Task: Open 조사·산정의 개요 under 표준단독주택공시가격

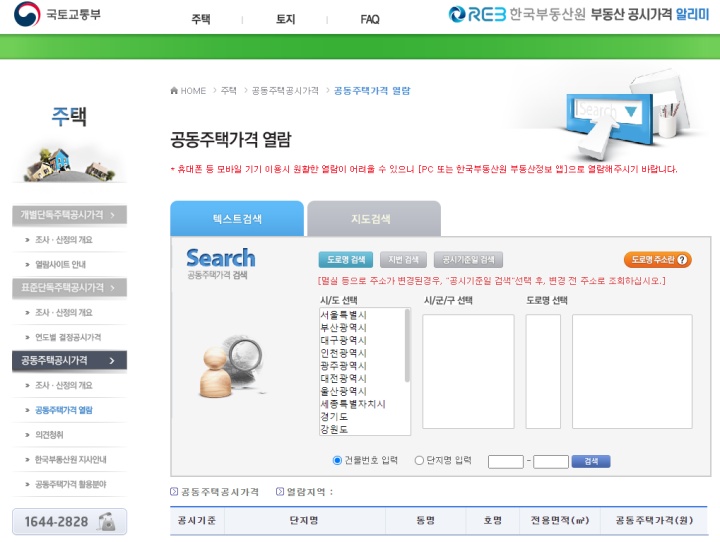Action: point(64,313)
